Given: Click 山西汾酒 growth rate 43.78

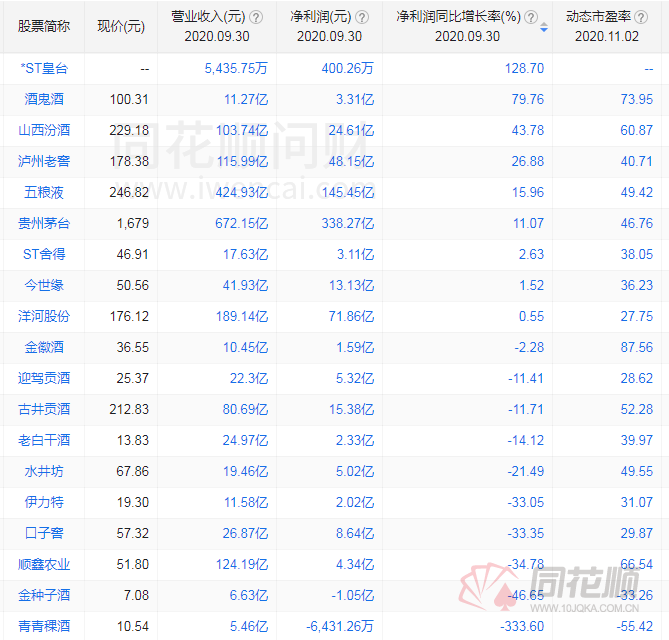Looking at the screenshot, I should pyautogui.click(x=528, y=130).
